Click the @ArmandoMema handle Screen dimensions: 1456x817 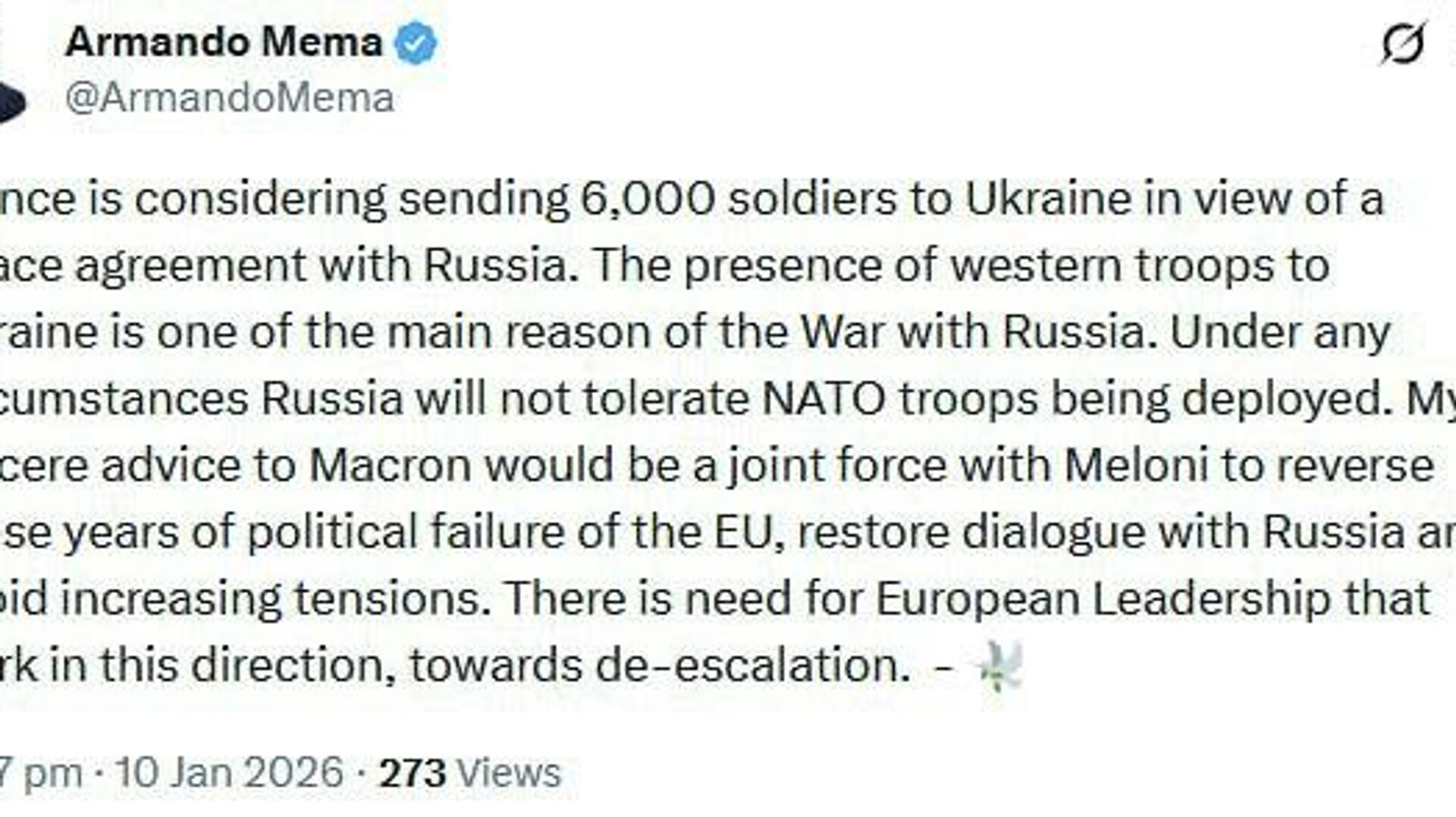click(x=230, y=99)
